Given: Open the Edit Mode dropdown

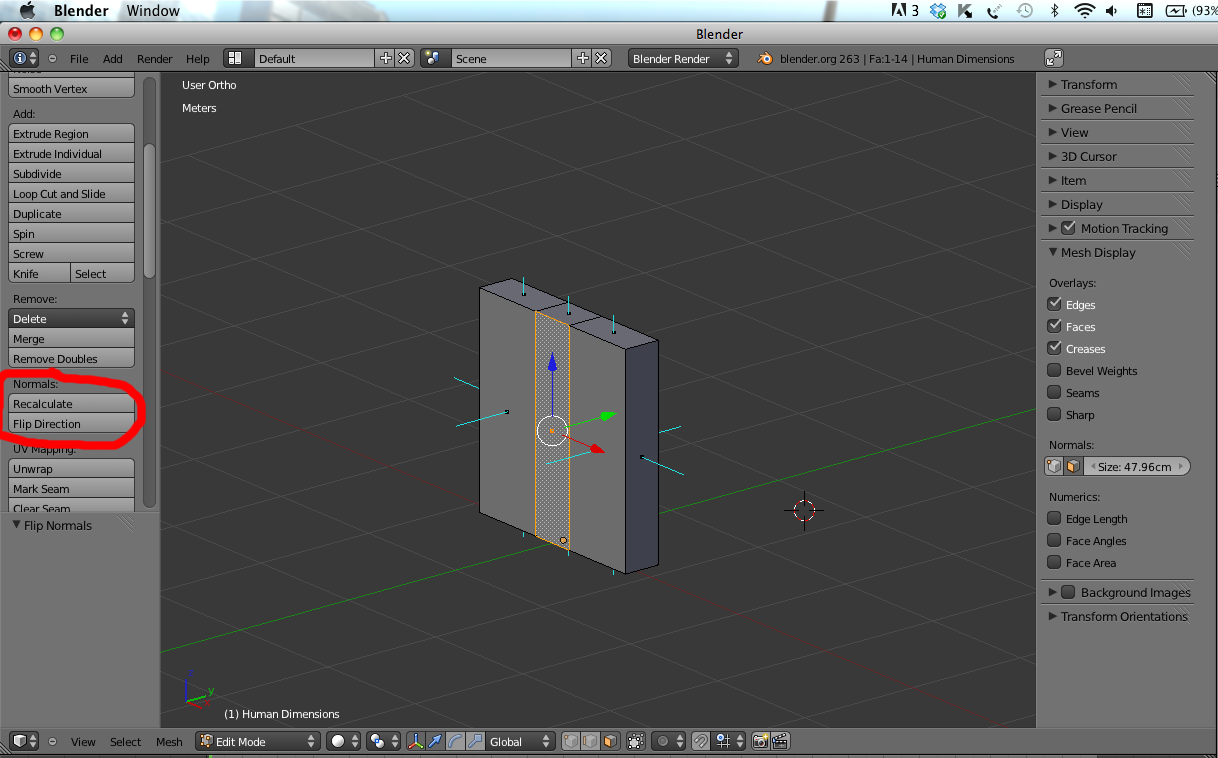Looking at the screenshot, I should pyautogui.click(x=257, y=741).
